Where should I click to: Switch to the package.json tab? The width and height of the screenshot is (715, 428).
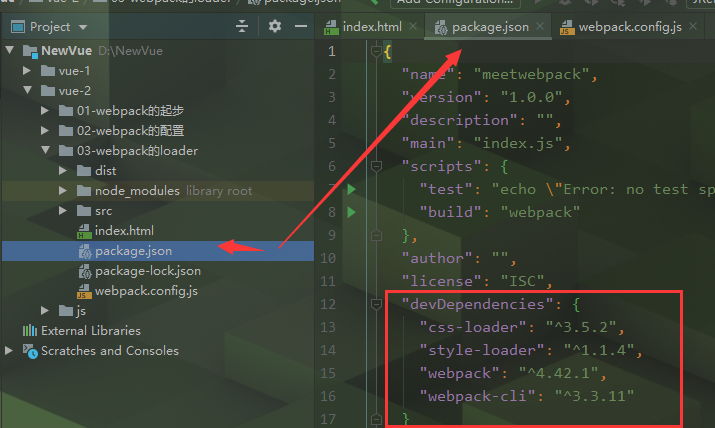490,27
